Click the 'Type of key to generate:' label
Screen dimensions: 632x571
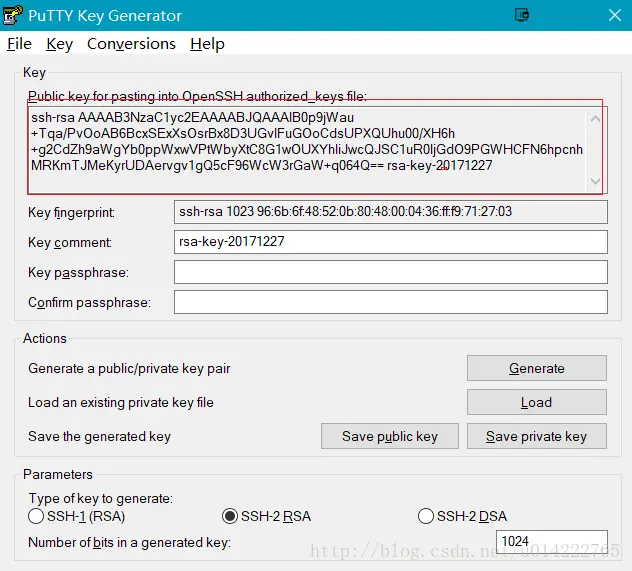click(100, 498)
